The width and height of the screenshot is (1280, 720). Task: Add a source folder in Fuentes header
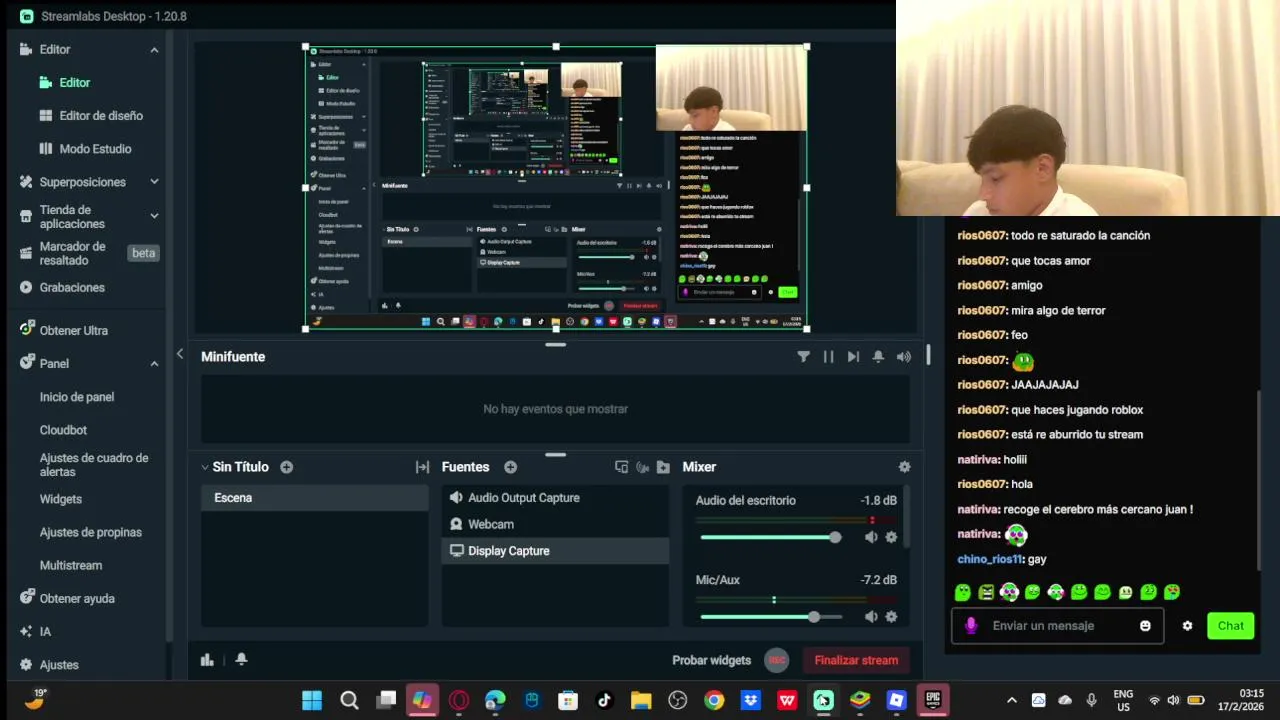coord(663,467)
